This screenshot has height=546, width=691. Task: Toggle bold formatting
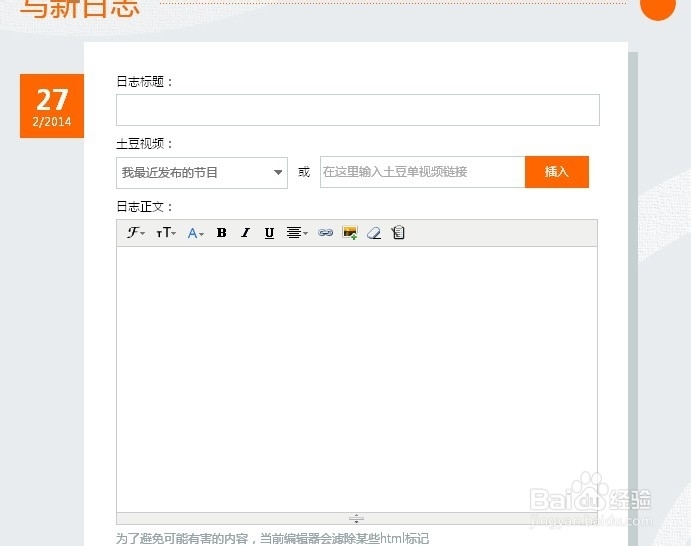point(222,232)
